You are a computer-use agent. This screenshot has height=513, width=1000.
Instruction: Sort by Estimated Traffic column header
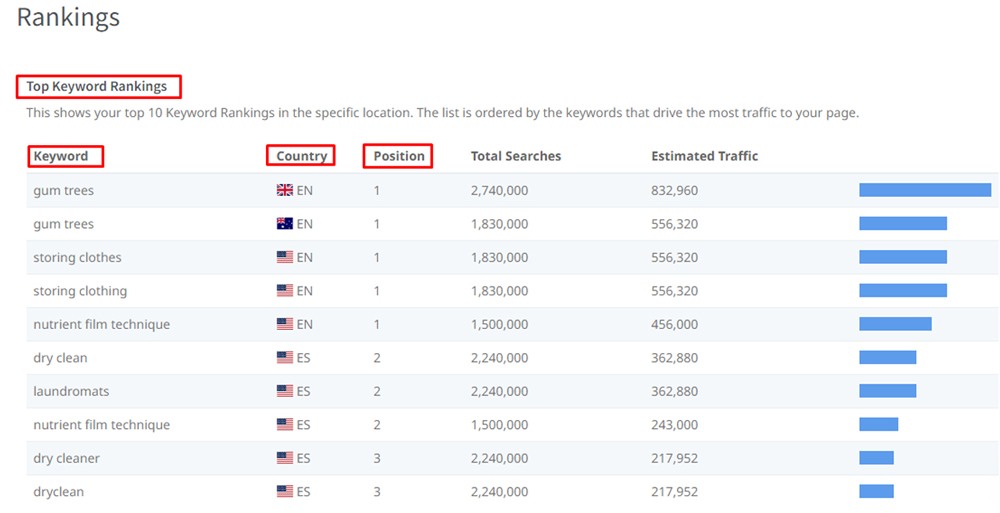[x=704, y=156]
